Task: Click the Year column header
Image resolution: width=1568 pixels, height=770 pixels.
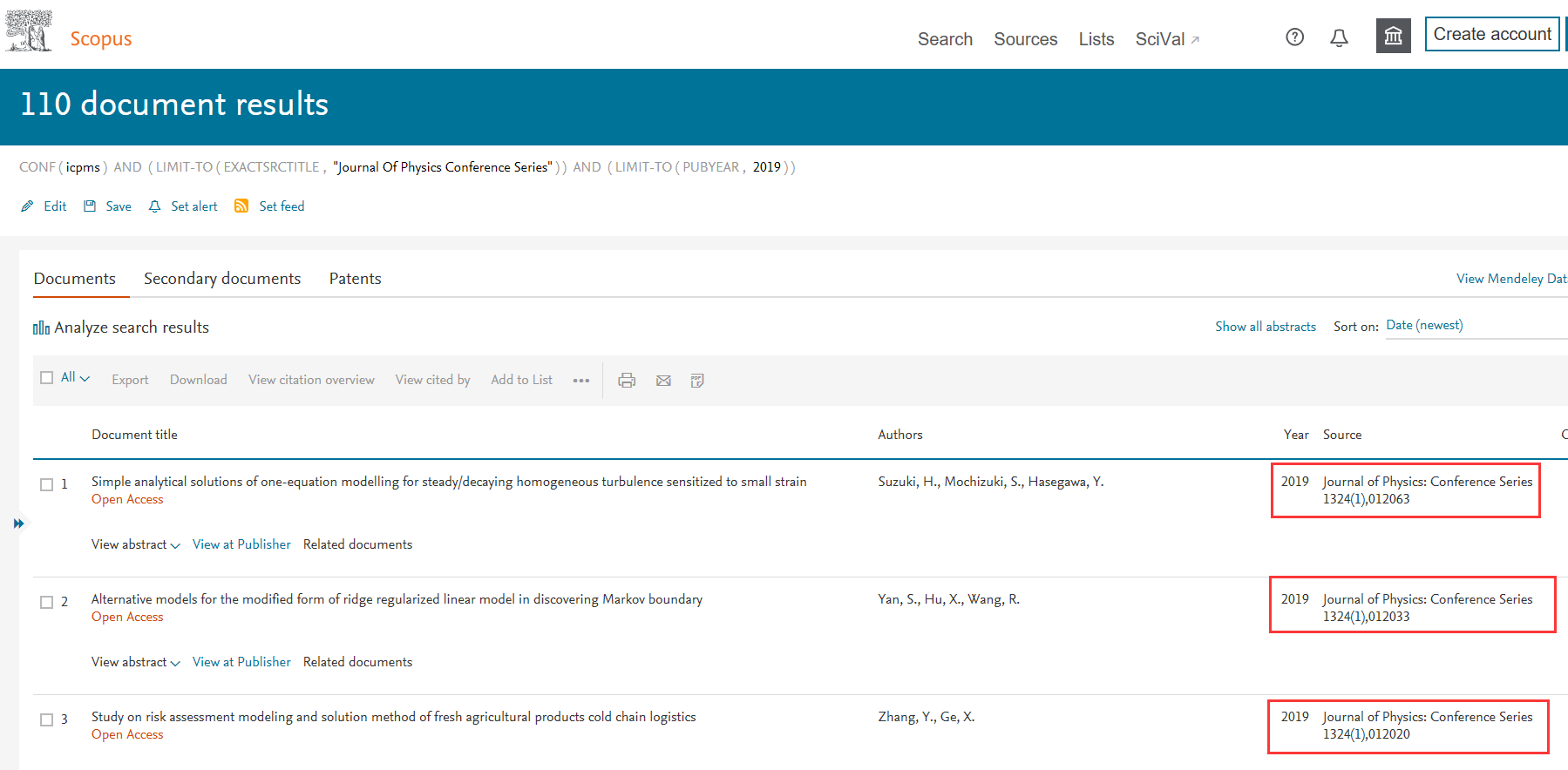Action: [1296, 435]
